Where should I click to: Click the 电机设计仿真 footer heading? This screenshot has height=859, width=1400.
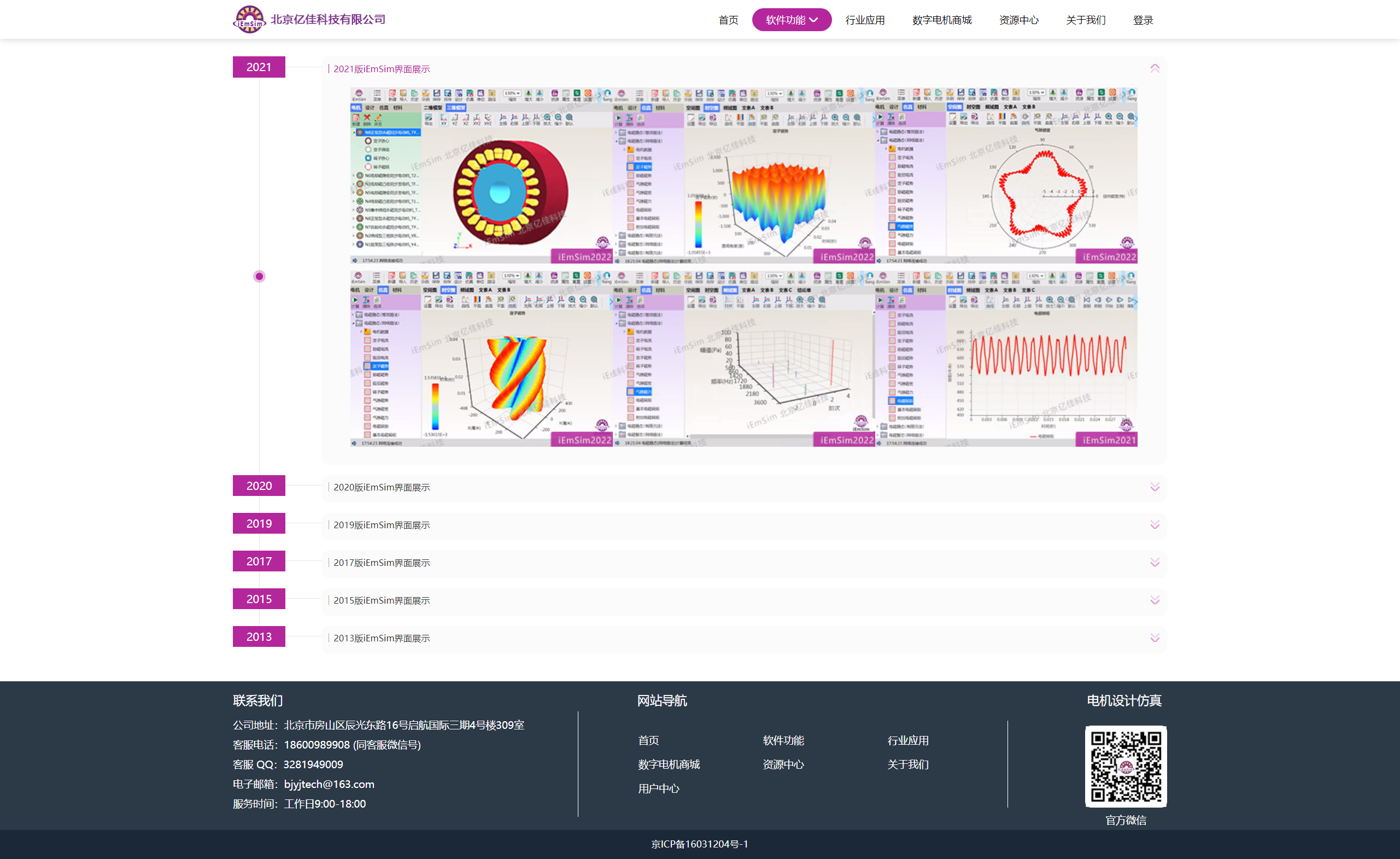coord(1124,700)
